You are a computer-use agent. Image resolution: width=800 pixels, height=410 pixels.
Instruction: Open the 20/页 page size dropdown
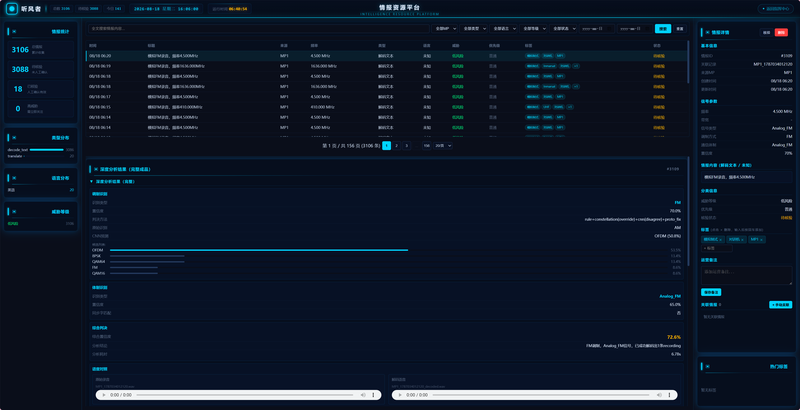tap(443, 146)
